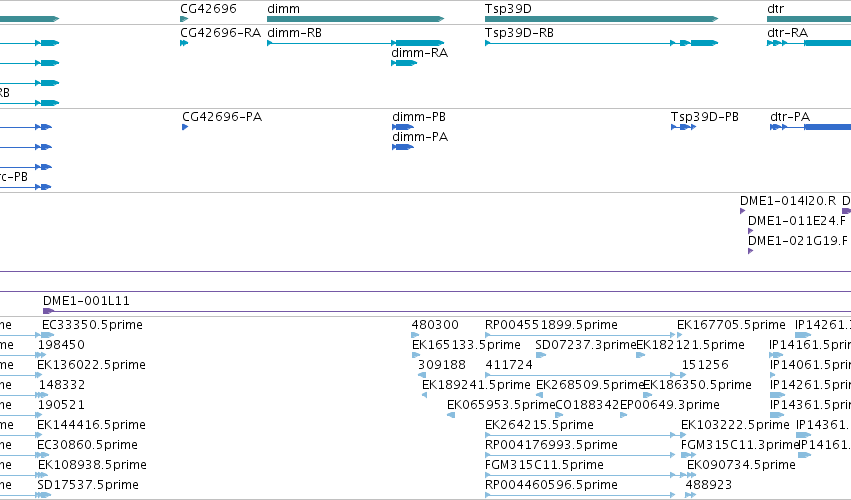The width and height of the screenshot is (851, 500).
Task: Click the Tsp39D gene span bar
Action: pyautogui.click(x=601, y=19)
